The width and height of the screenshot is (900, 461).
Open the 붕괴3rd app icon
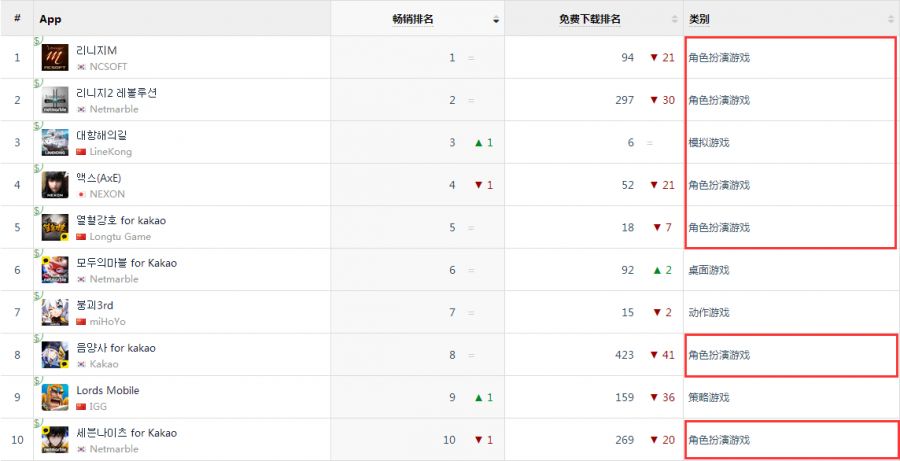55,313
